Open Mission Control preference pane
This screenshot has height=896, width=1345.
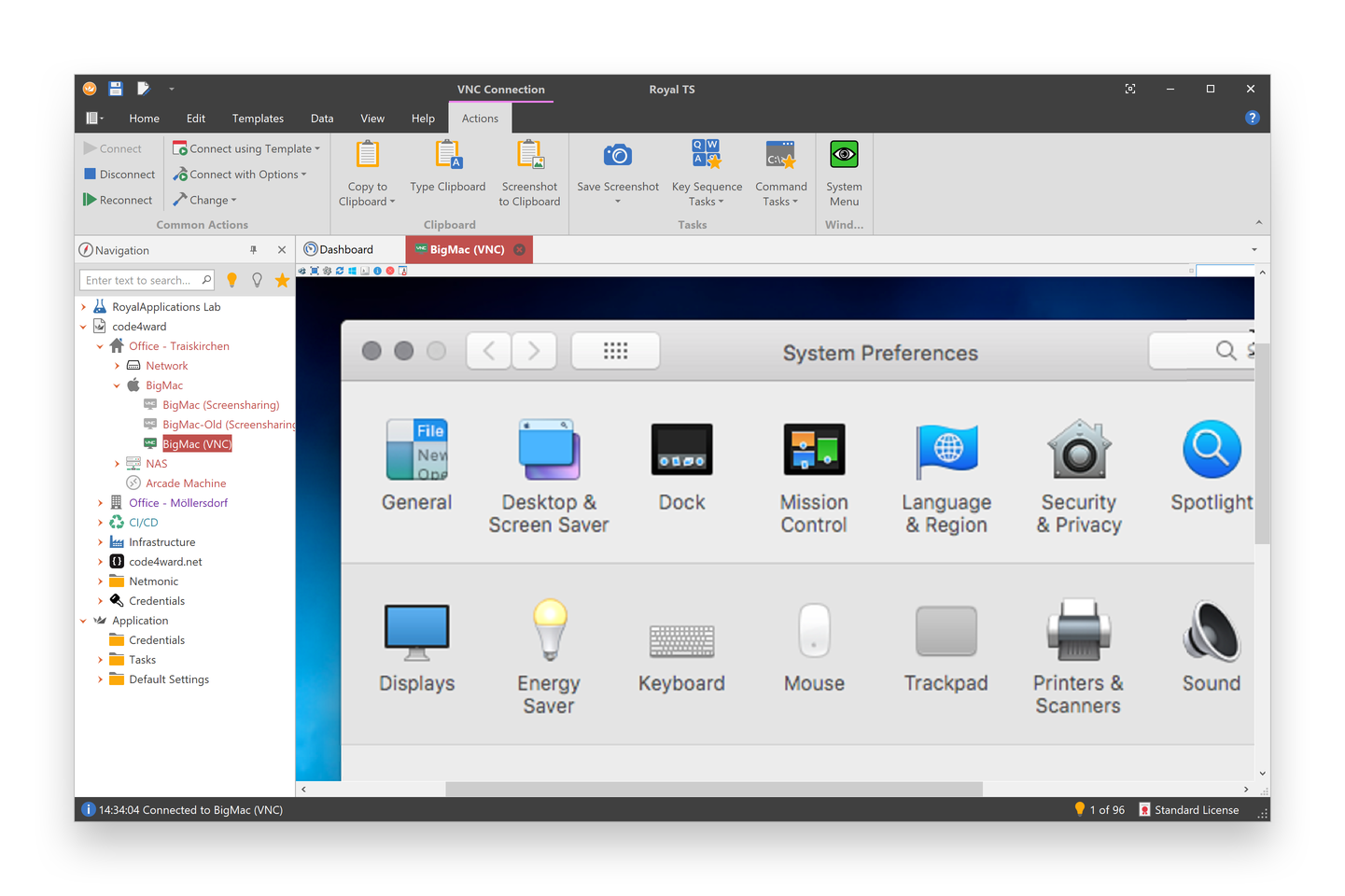point(814,476)
